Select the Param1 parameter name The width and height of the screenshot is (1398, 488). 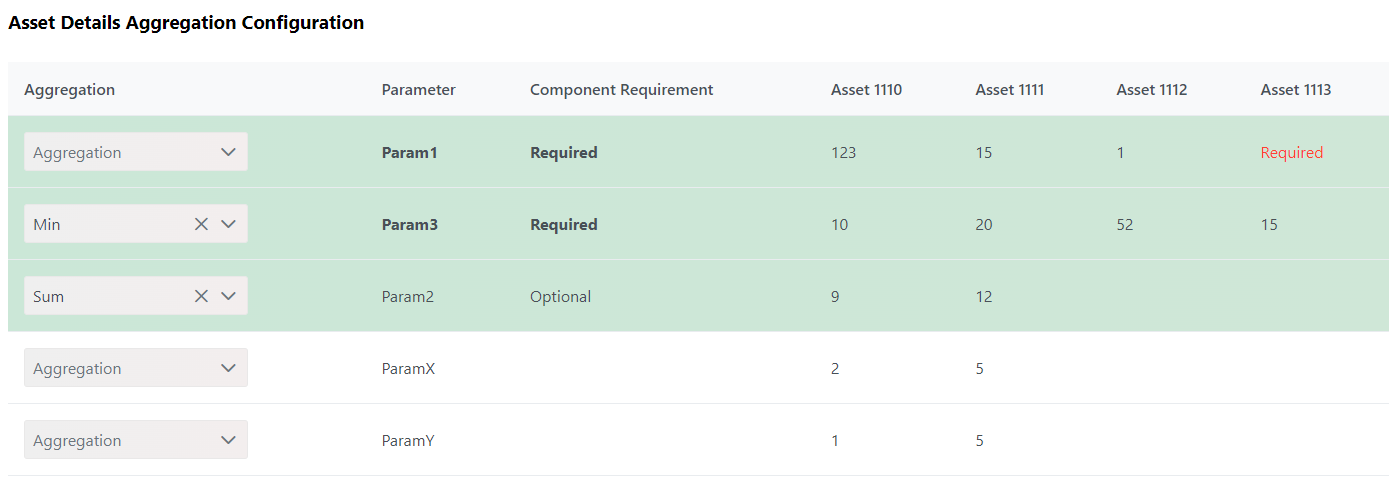pos(410,153)
